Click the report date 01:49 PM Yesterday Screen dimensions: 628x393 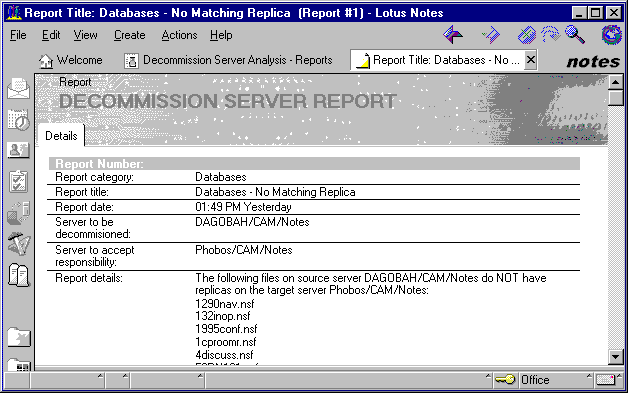point(243,207)
